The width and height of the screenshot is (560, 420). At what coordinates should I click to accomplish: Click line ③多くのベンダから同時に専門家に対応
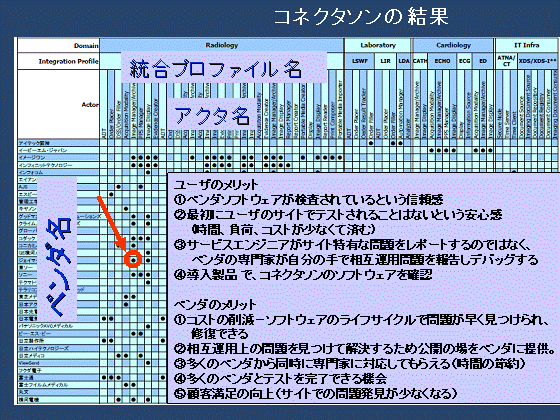(350, 364)
